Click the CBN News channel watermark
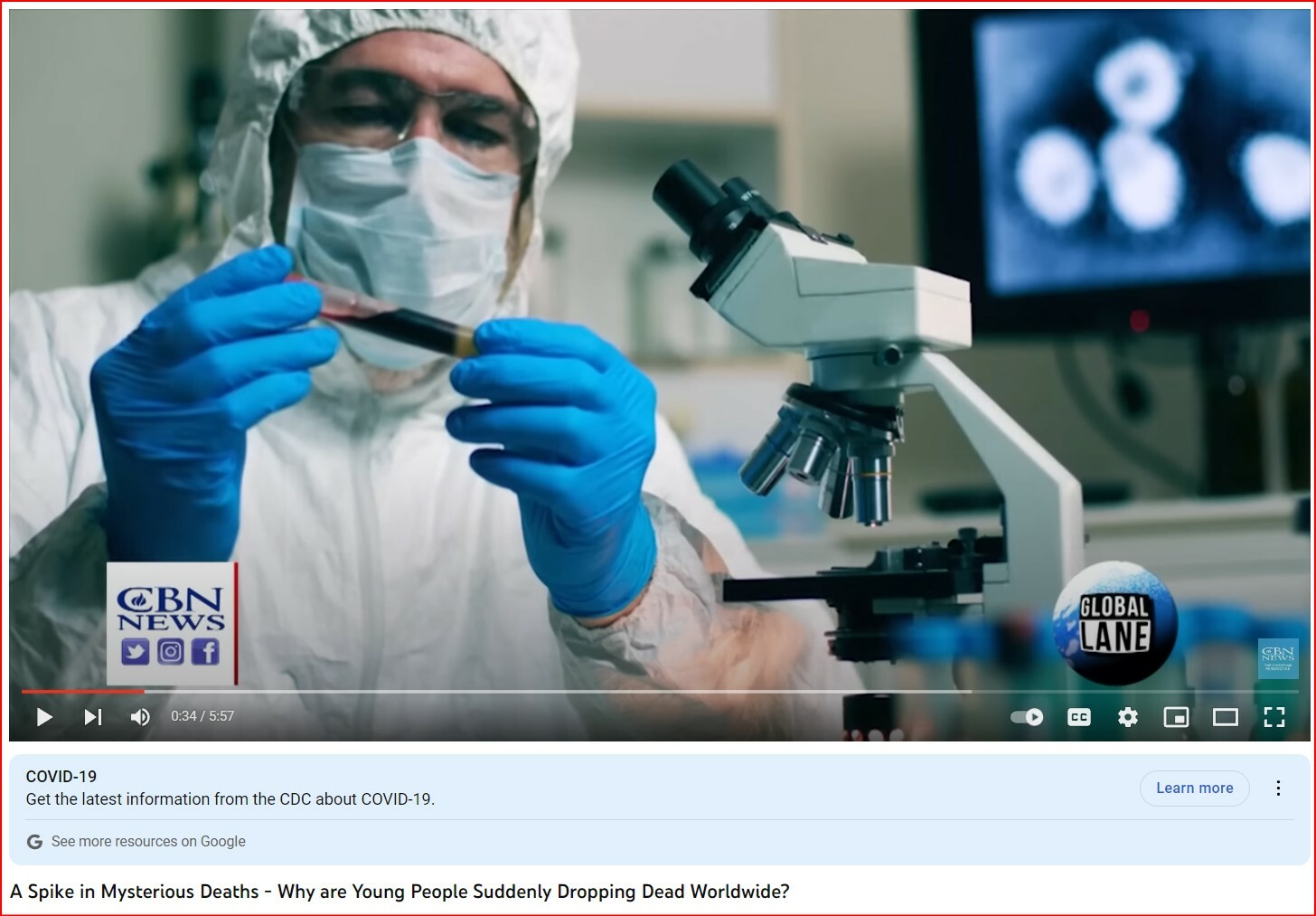 (x=1278, y=657)
